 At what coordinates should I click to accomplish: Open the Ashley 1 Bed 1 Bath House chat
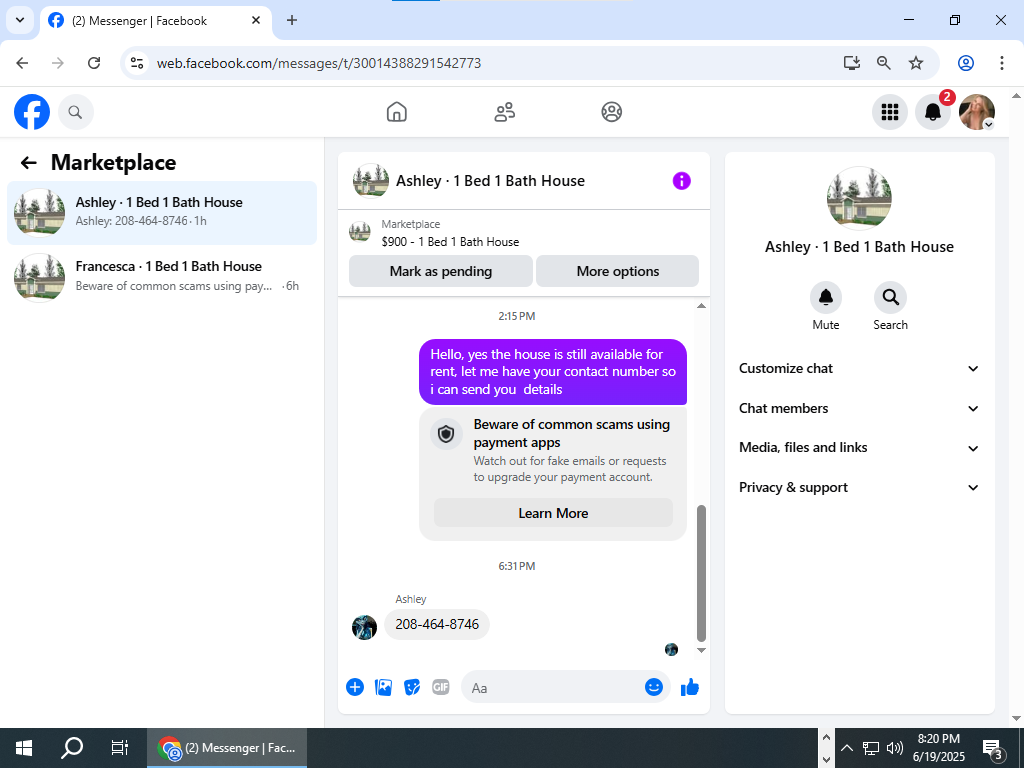click(x=162, y=212)
